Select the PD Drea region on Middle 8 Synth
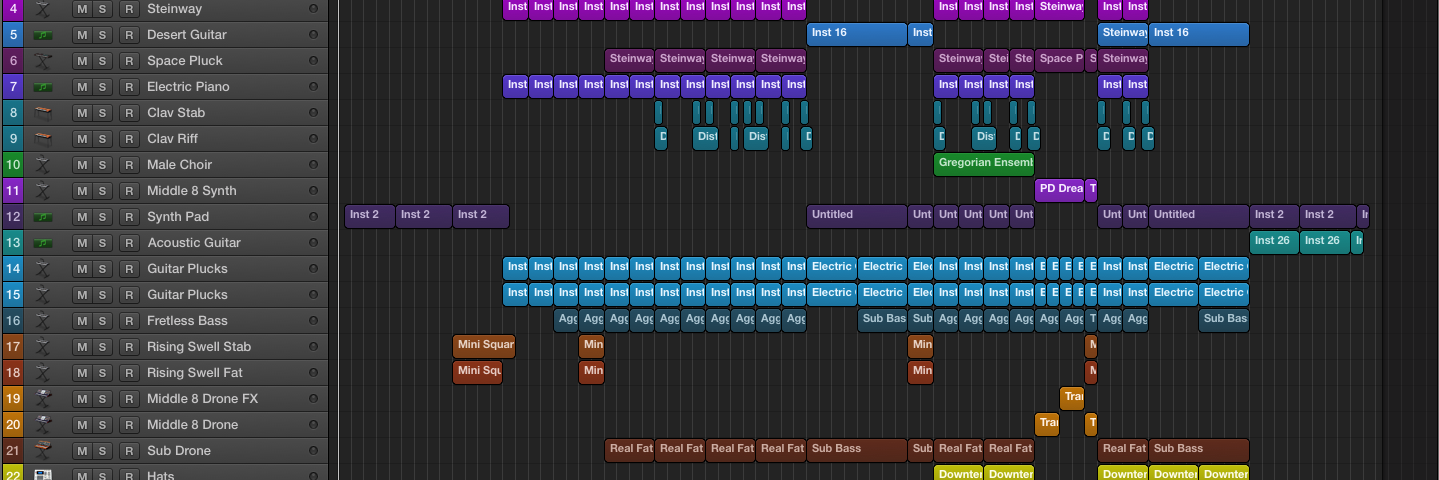This screenshot has height=480, width=1439. point(1059,190)
